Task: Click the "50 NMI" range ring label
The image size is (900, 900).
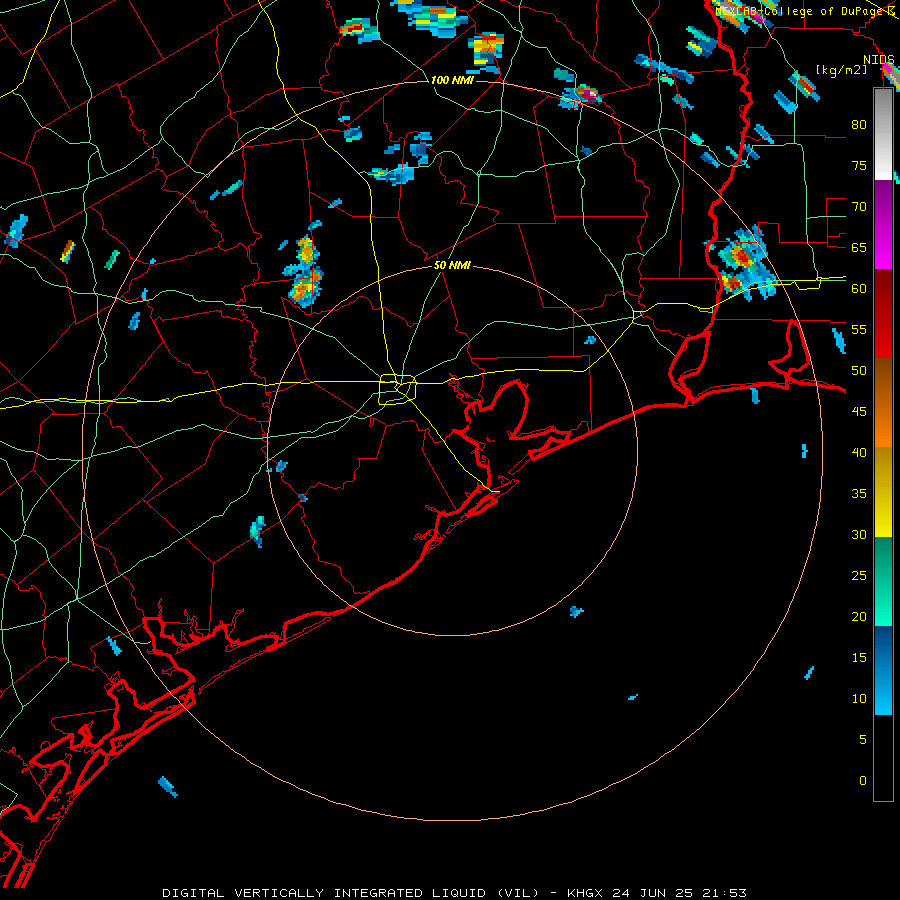Action: point(452,265)
